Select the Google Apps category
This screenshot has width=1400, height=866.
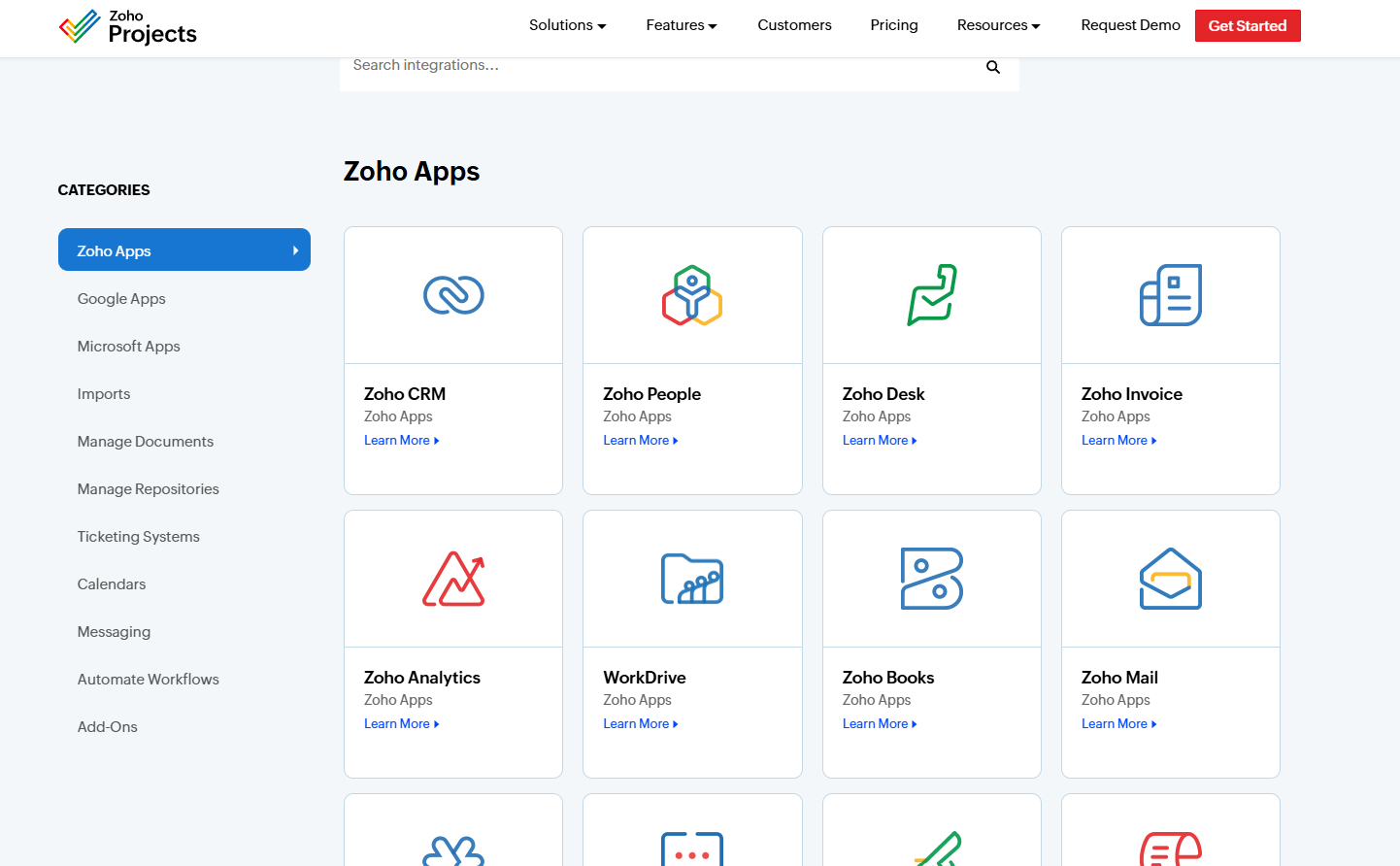point(121,299)
